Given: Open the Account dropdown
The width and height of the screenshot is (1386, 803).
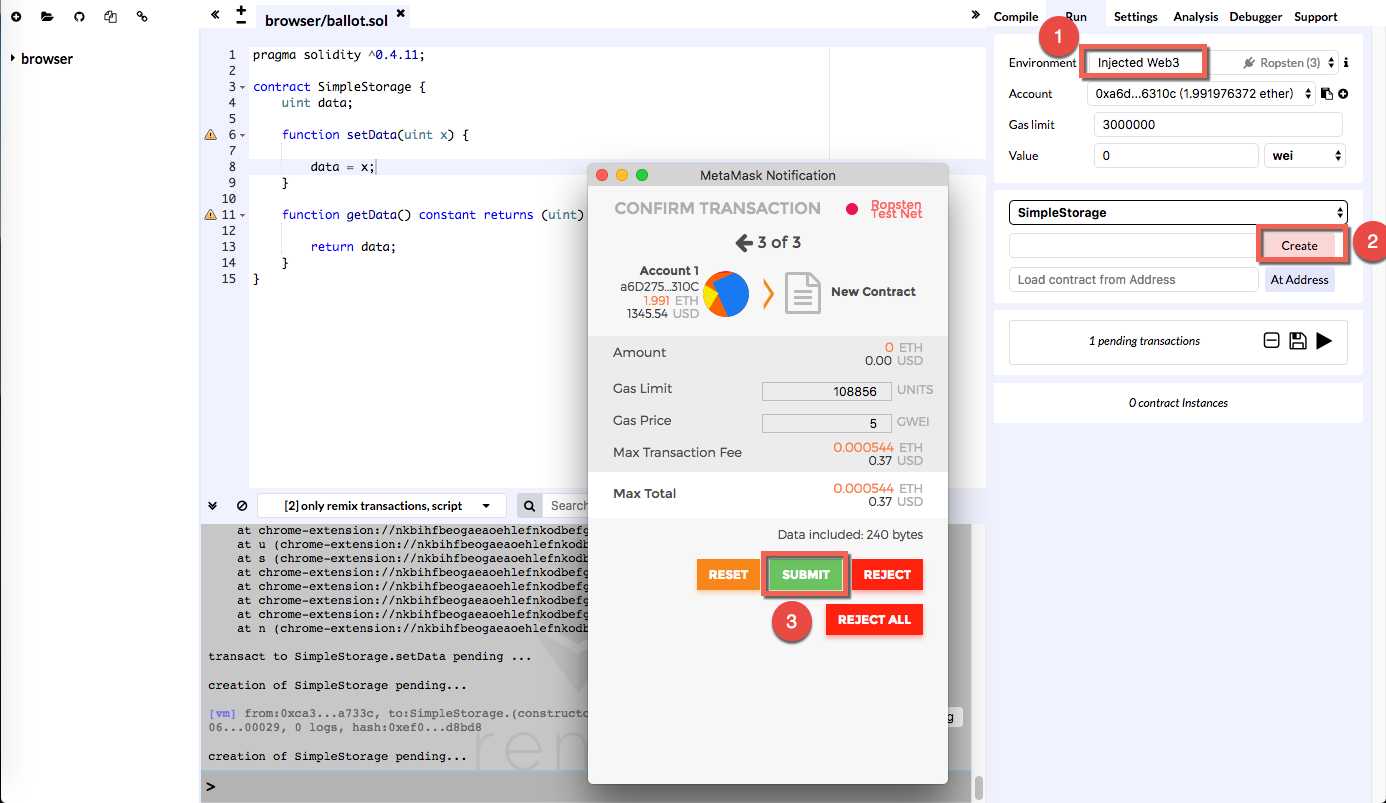Looking at the screenshot, I should click(1201, 94).
